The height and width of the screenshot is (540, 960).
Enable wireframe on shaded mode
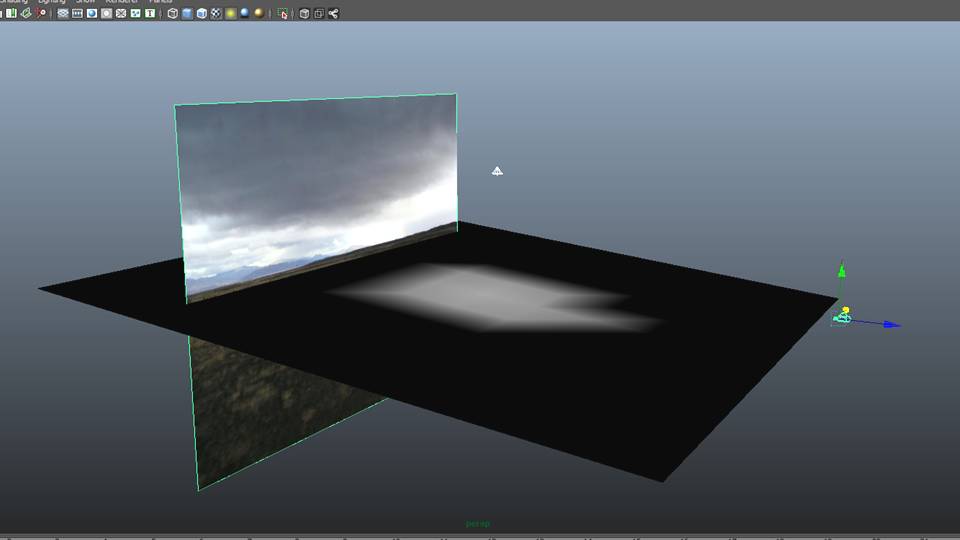[x=201, y=13]
